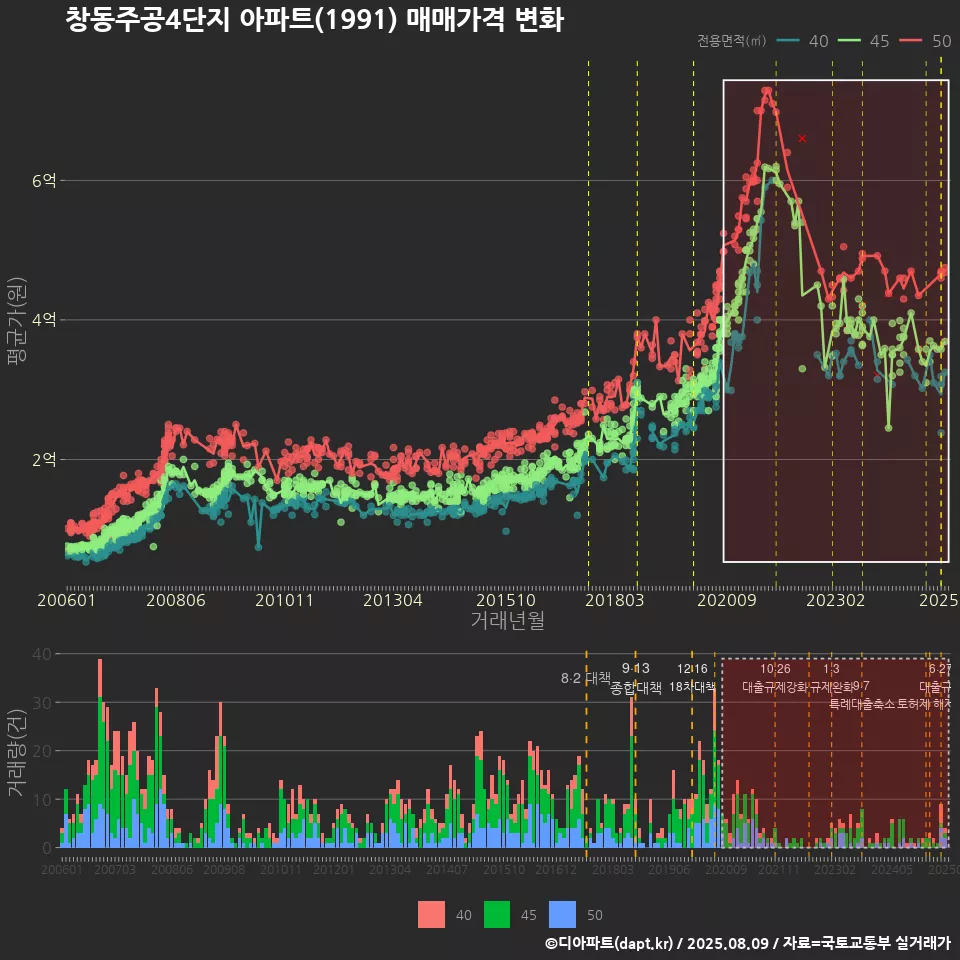Click the '10' volume axis tick label
Image resolution: width=960 pixels, height=960 pixels.
coord(42,800)
